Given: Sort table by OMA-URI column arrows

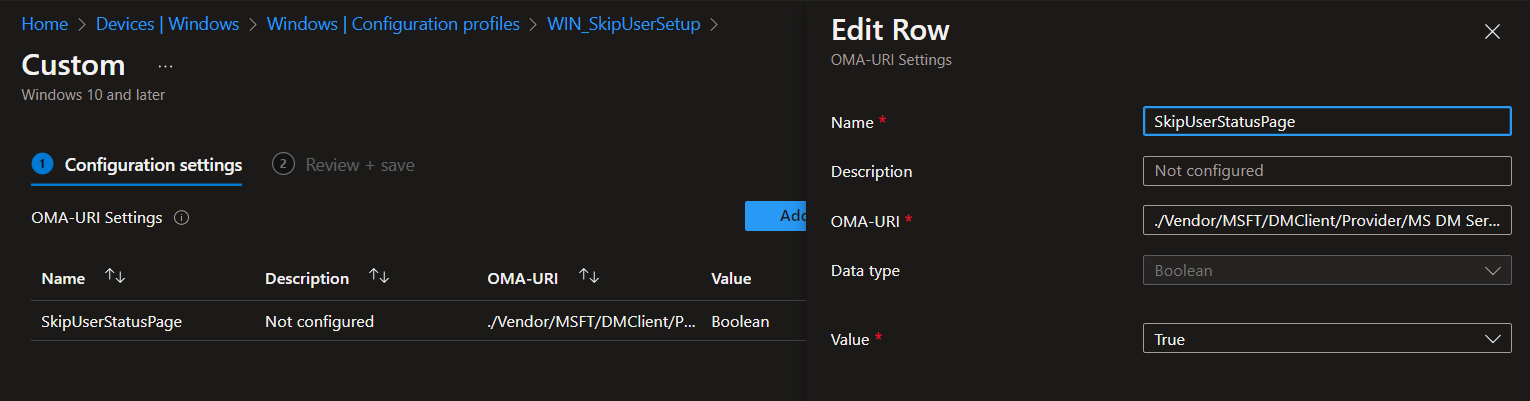Looking at the screenshot, I should 589,277.
